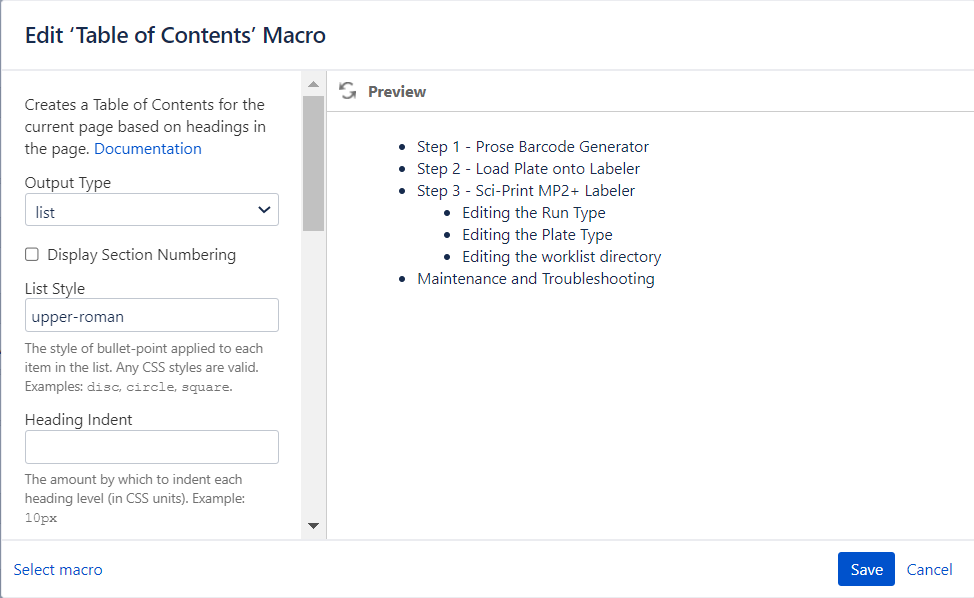Screen dimensions: 974x598
Task: Click 'Maintenance and Troubleshooting' in the preview
Action: point(535,278)
